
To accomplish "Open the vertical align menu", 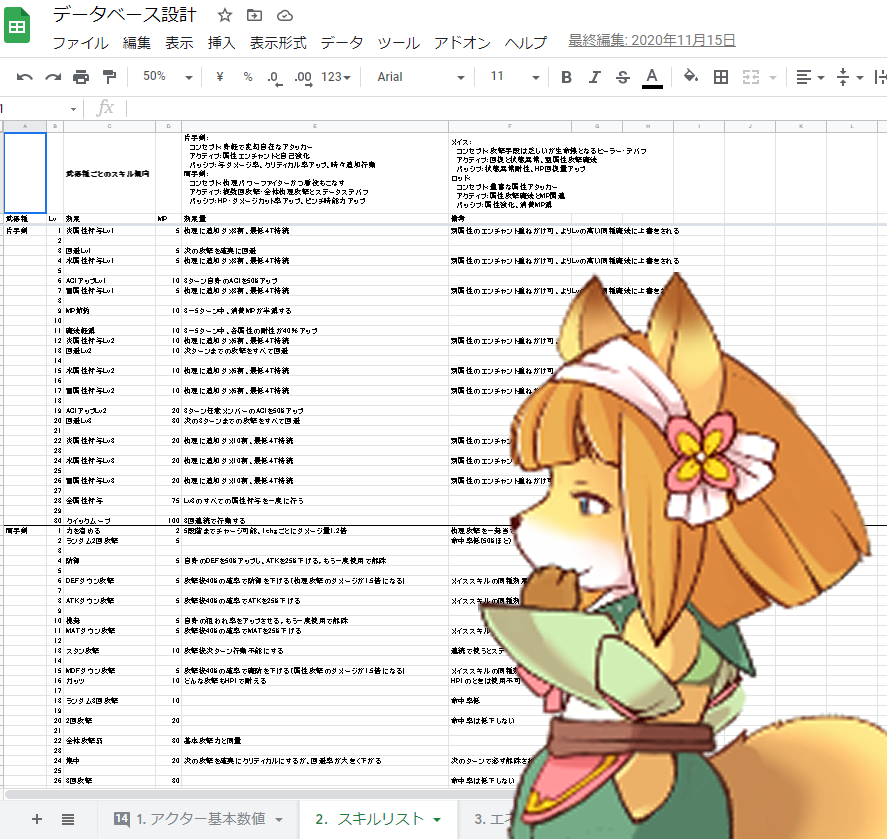I will pos(849,77).
